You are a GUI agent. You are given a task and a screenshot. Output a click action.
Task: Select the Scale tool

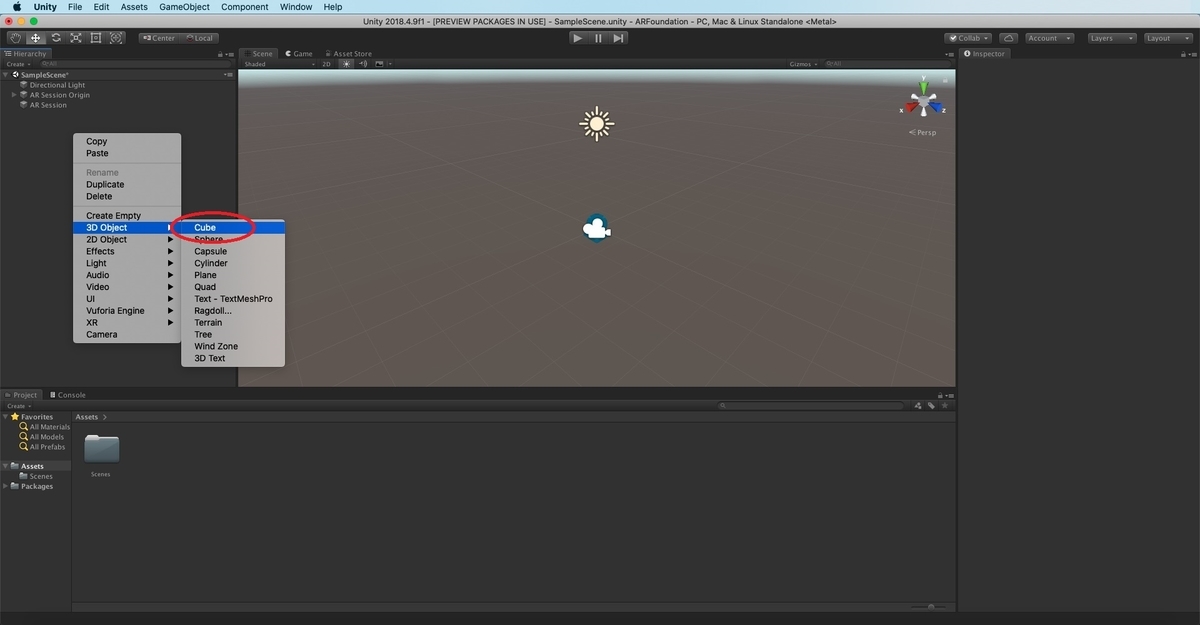(x=76, y=38)
